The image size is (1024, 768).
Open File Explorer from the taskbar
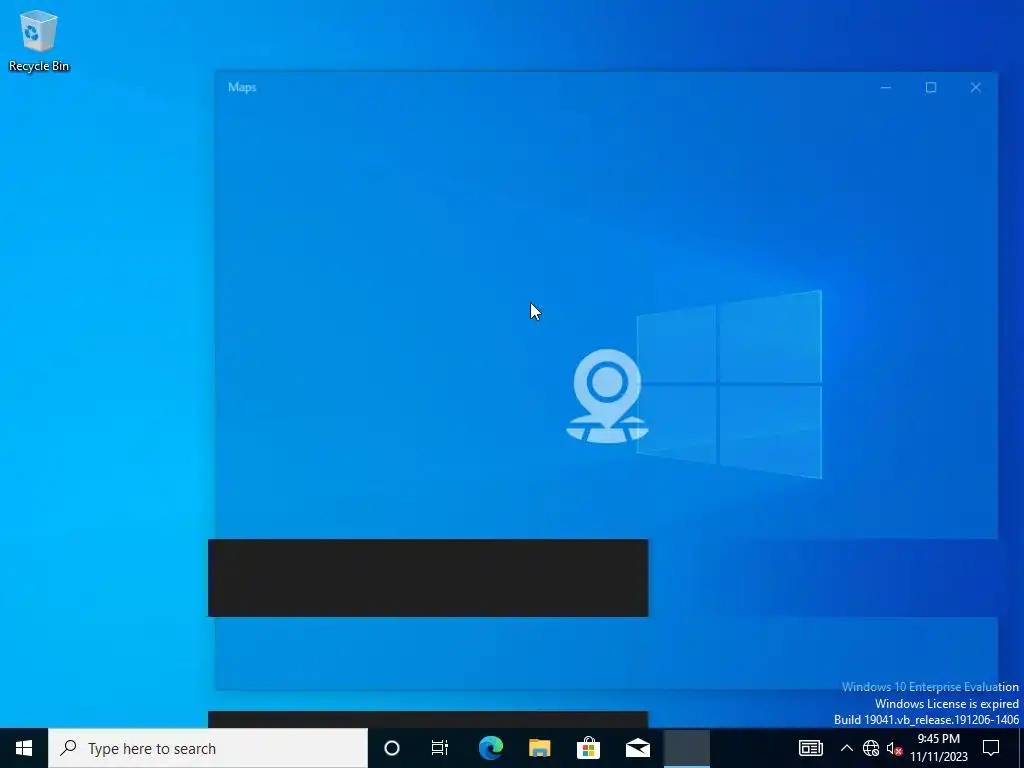click(x=539, y=748)
